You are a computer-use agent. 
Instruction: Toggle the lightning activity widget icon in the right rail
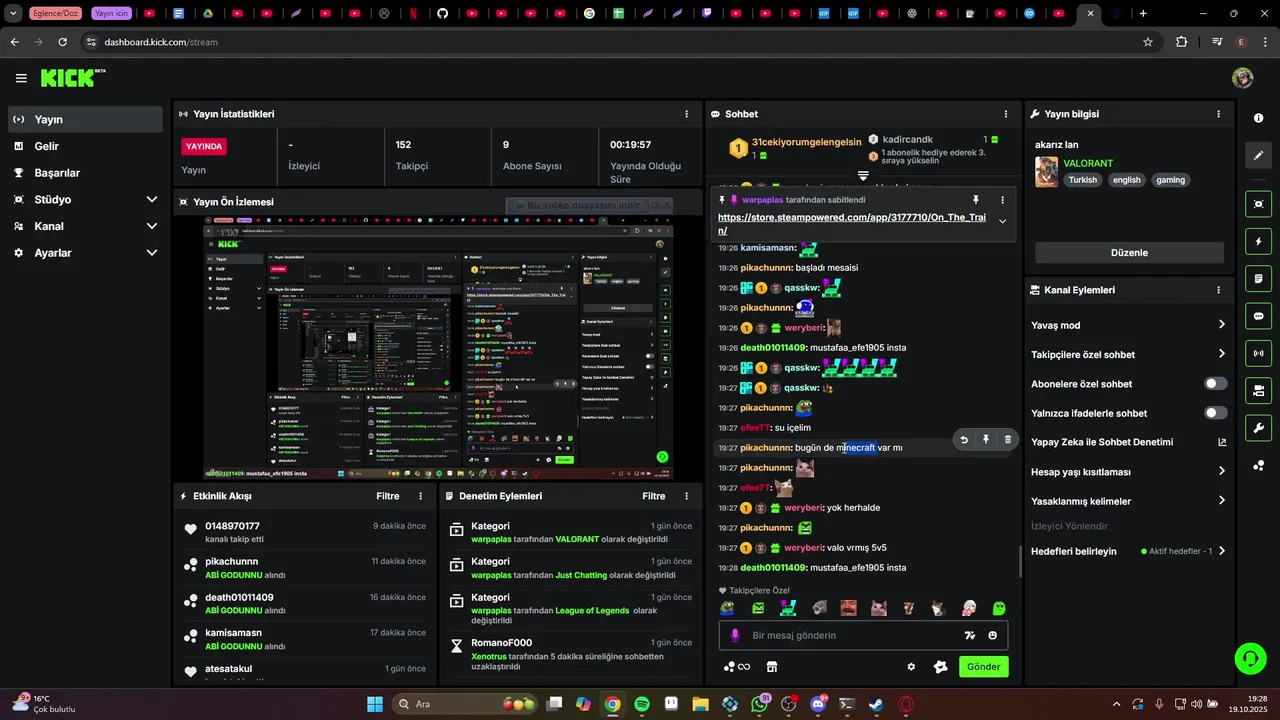[1258, 242]
